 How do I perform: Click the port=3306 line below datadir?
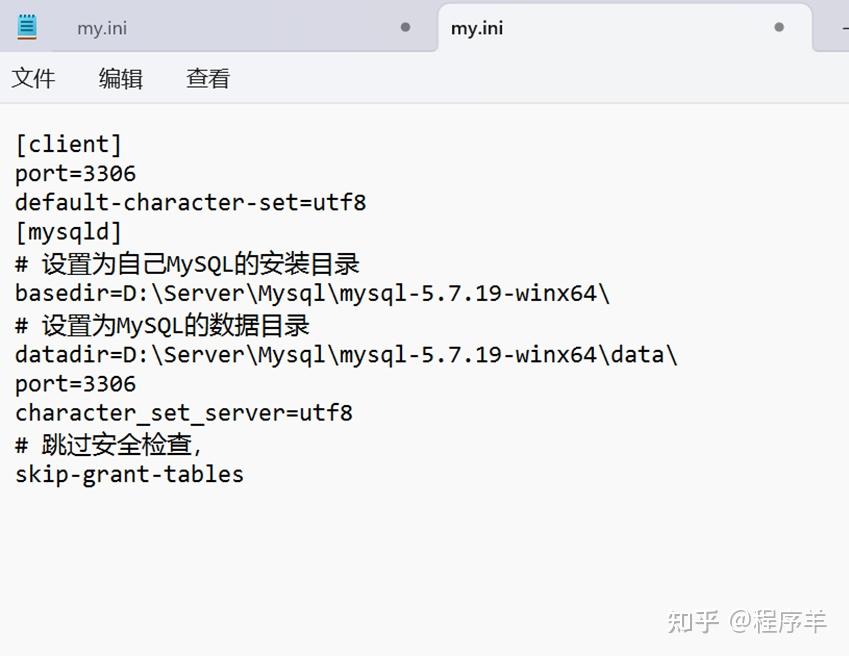pyautogui.click(x=75, y=384)
